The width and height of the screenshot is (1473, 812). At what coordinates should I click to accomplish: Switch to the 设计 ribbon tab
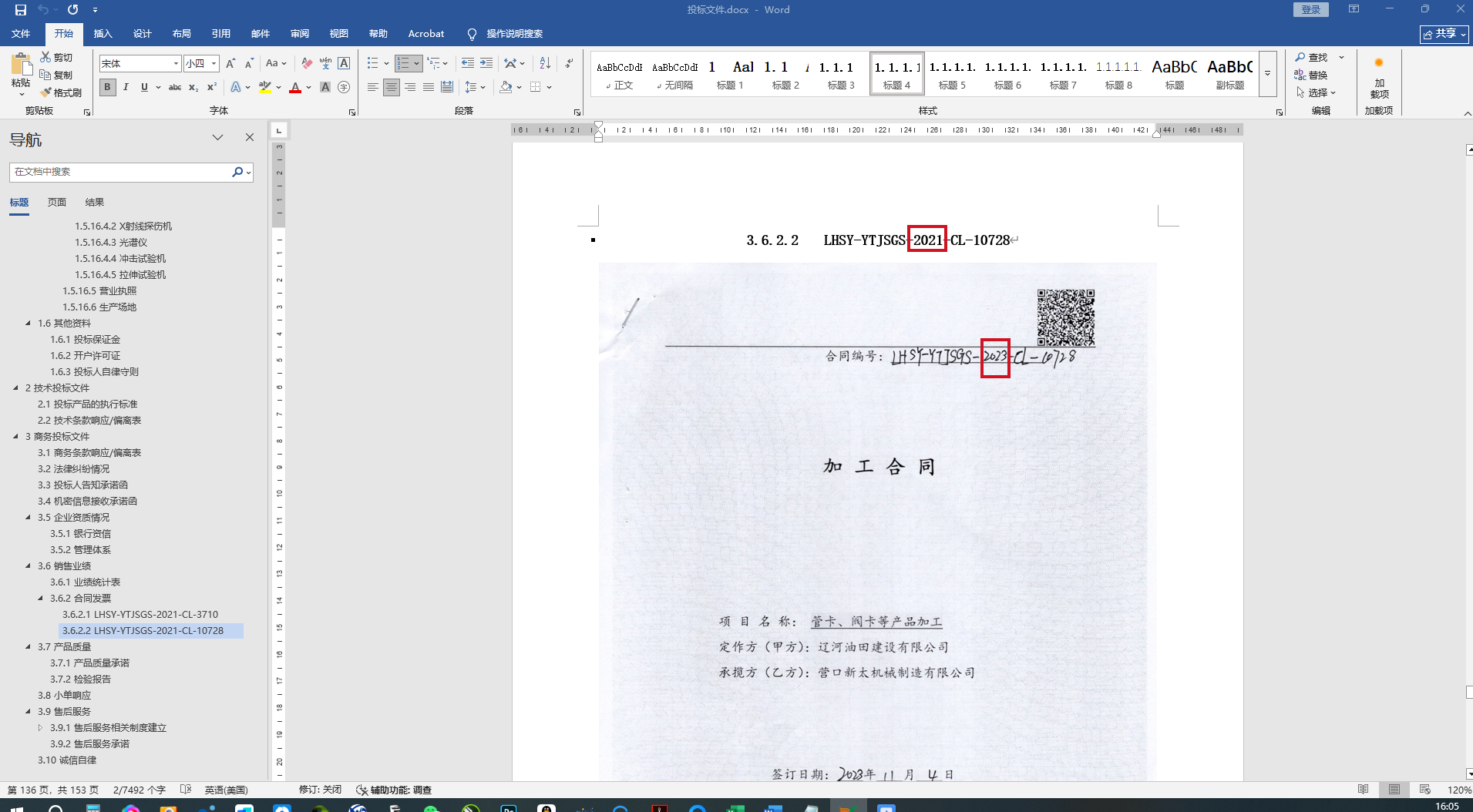click(x=142, y=33)
